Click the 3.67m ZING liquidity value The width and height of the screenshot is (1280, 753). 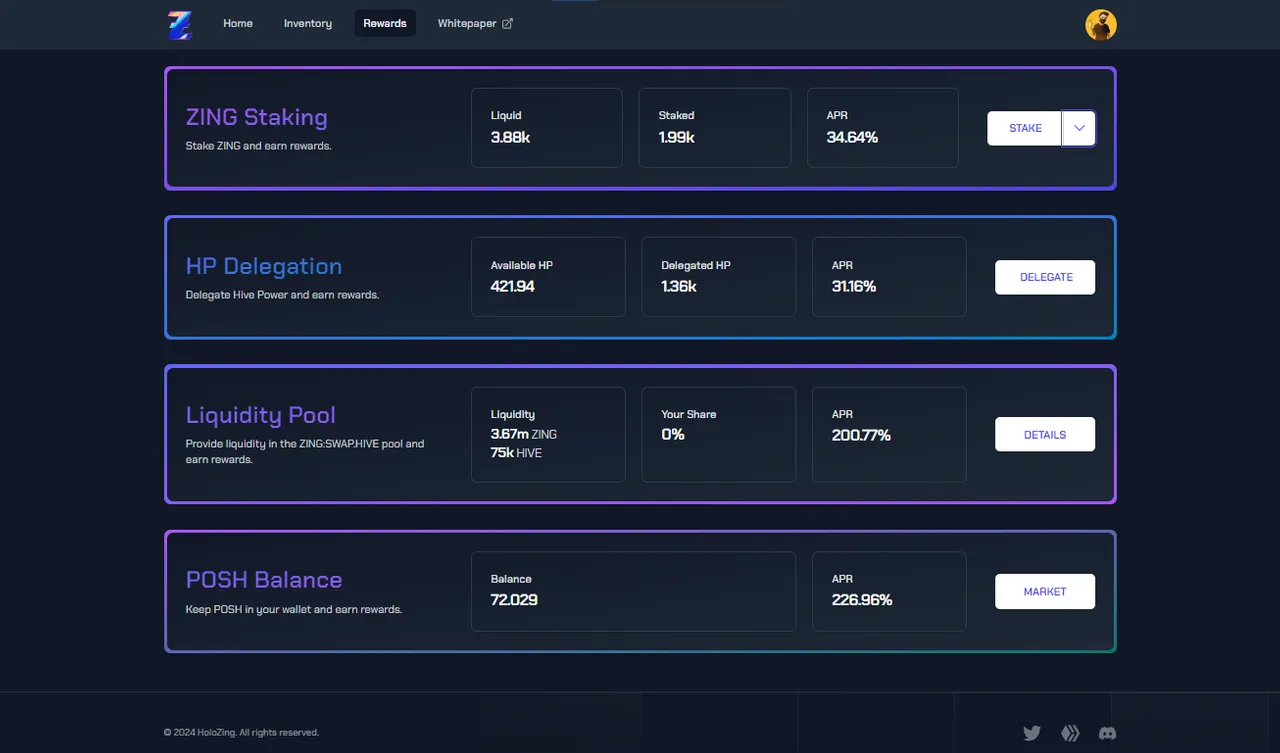(524, 435)
